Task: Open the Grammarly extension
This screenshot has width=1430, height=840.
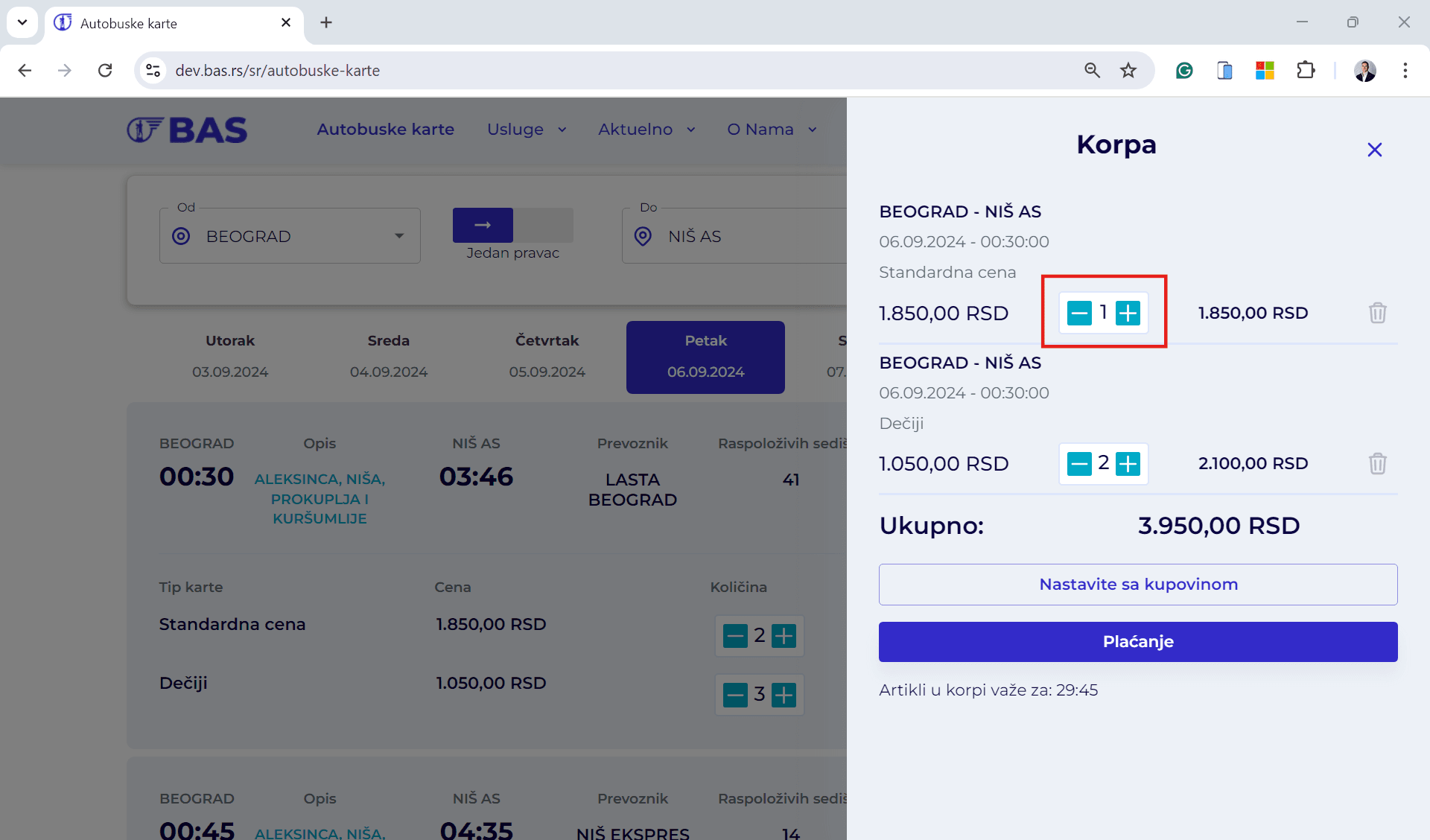Action: point(1184,70)
